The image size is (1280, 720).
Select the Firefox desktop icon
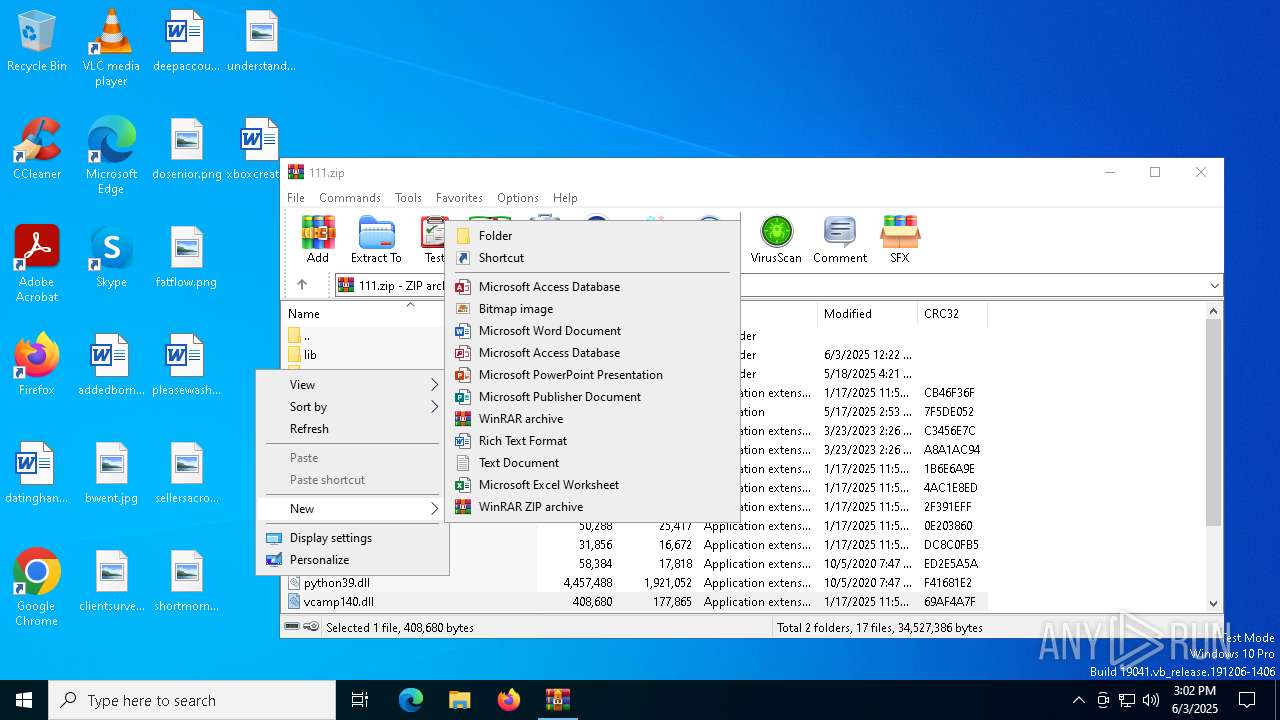tap(37, 365)
